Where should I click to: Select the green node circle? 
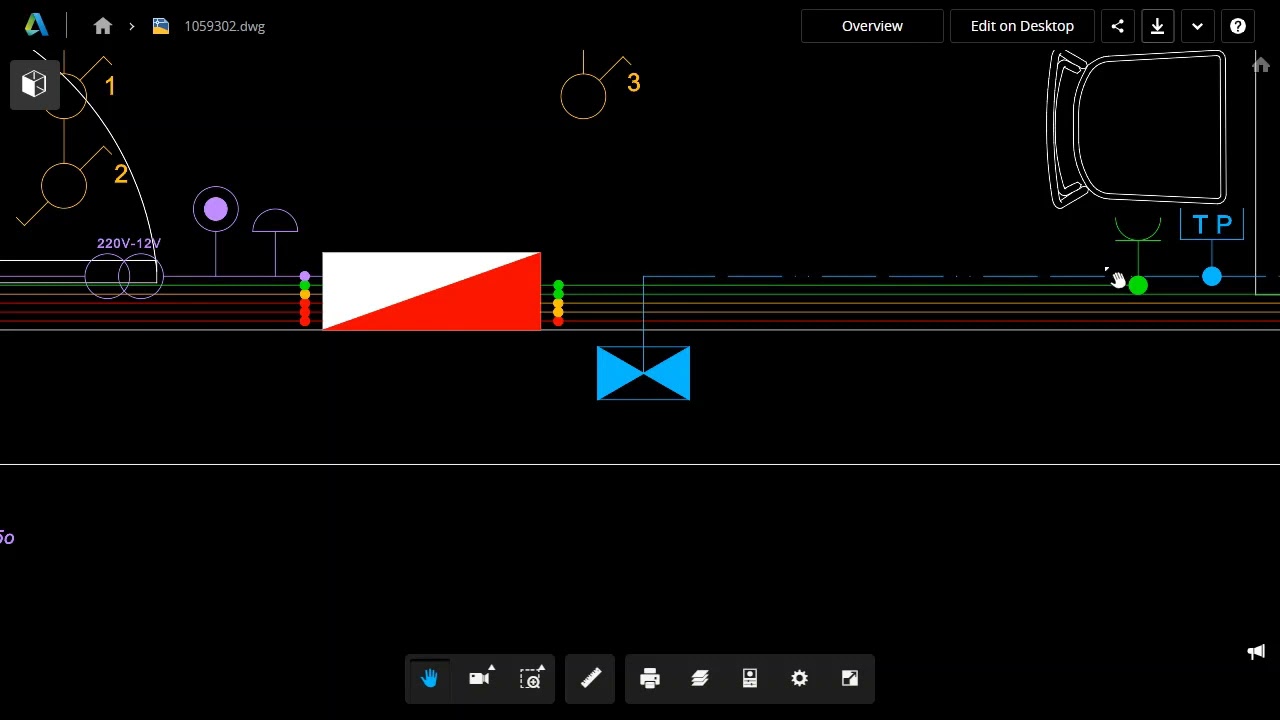pos(1138,286)
